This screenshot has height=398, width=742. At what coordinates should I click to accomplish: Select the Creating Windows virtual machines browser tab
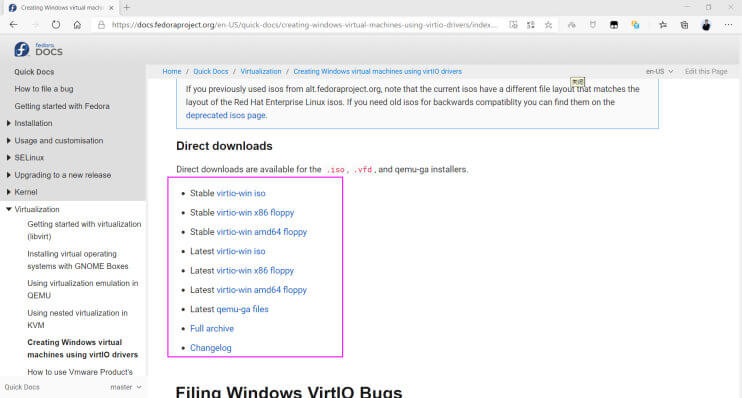(61, 8)
